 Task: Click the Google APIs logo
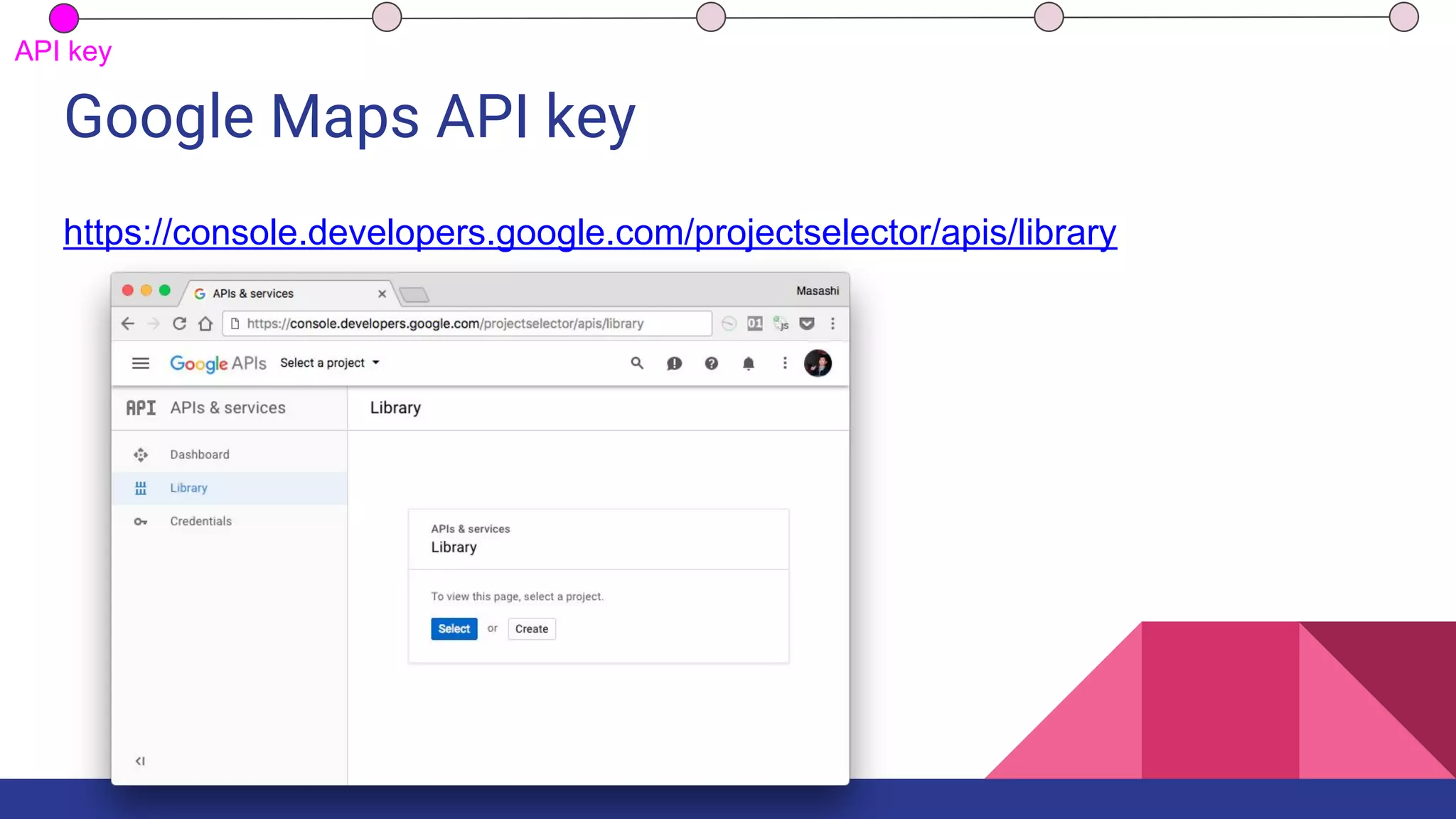[218, 363]
